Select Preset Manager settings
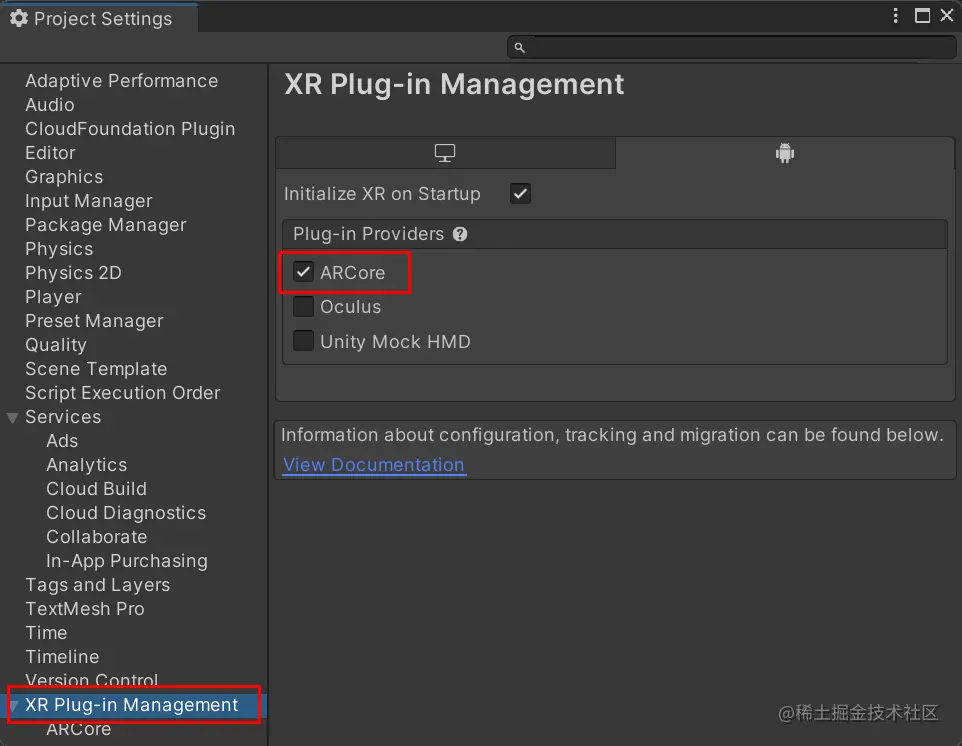 [x=94, y=321]
